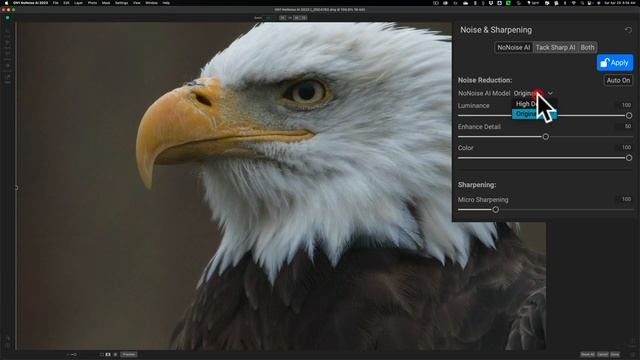Click the Color value field
The width and height of the screenshot is (640, 360).
pos(624,147)
